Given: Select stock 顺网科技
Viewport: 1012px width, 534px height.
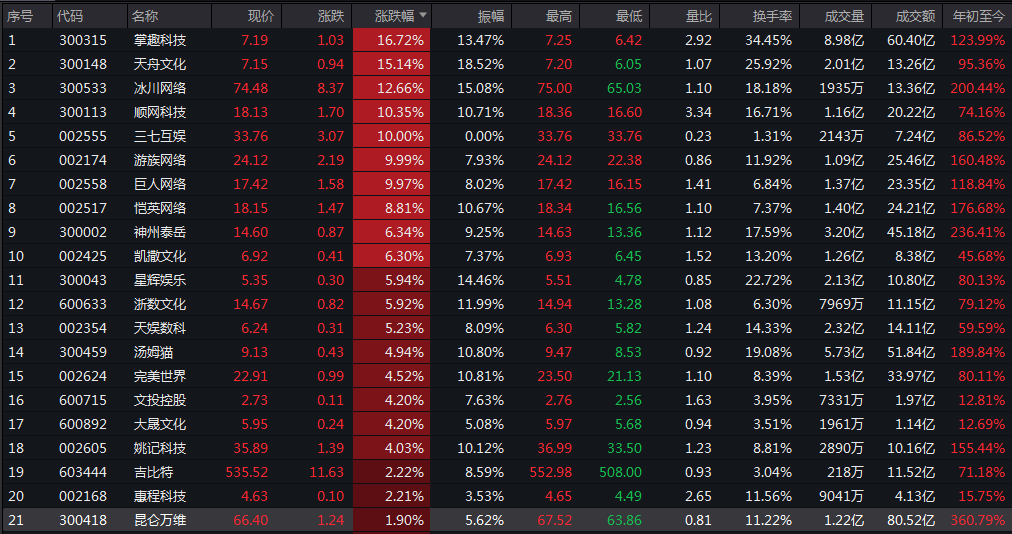Looking at the screenshot, I should click(x=159, y=112).
